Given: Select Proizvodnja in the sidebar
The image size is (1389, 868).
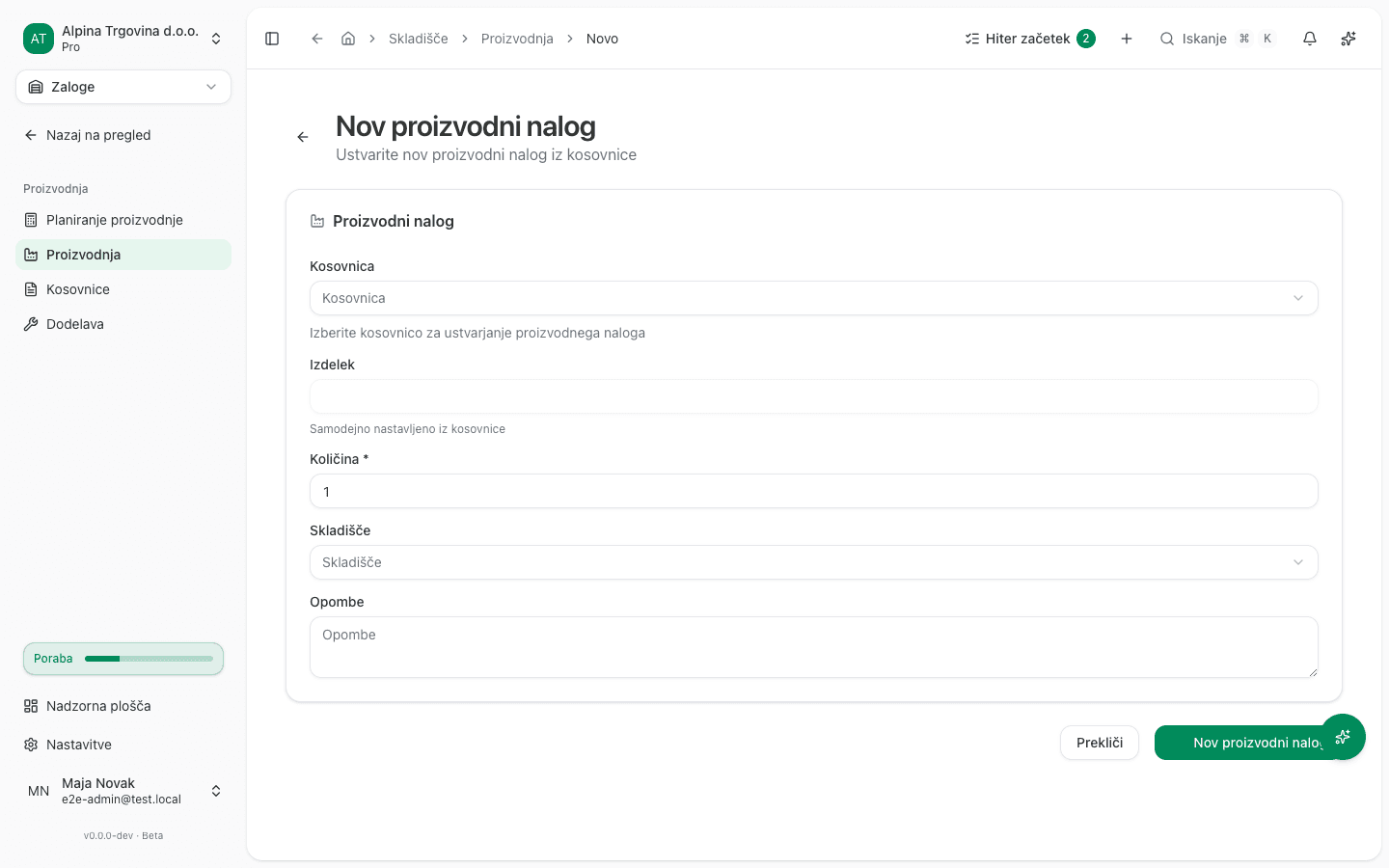Looking at the screenshot, I should 123,255.
